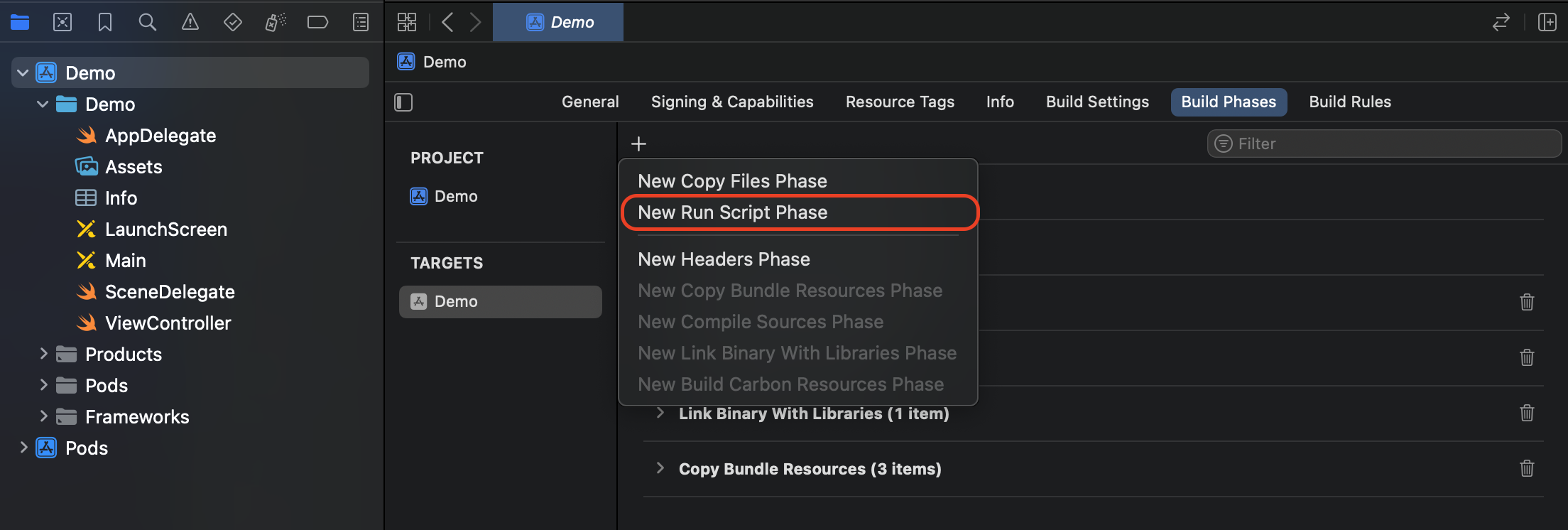The height and width of the screenshot is (530, 1568).
Task: Collapse the Demo folder group
Action: click(x=43, y=104)
